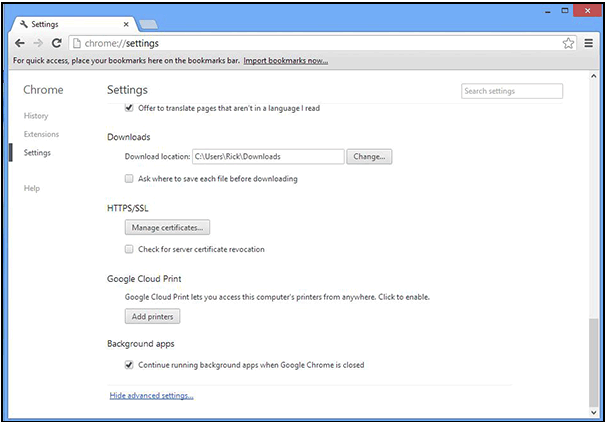Screen dimensions: 611x422
Task: Bookmark this page with the star icon
Action: pos(568,43)
